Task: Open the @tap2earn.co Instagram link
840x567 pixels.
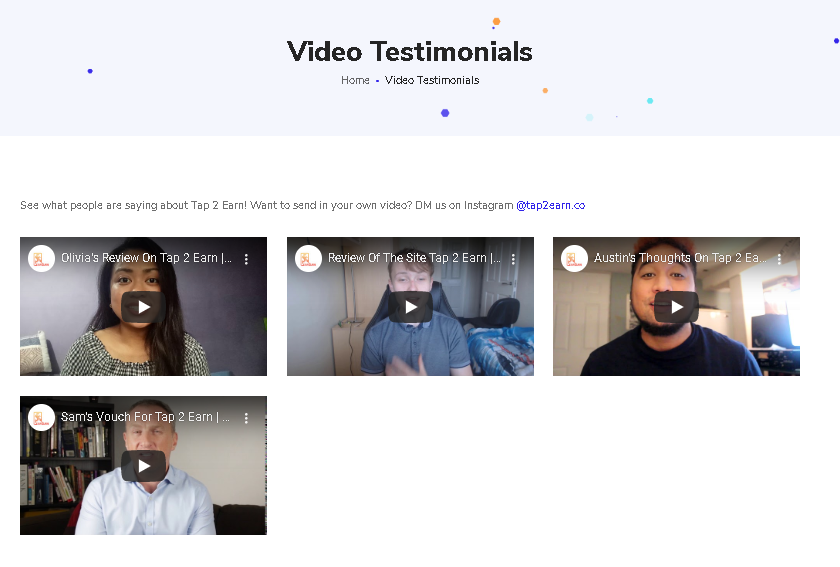Action: [551, 205]
